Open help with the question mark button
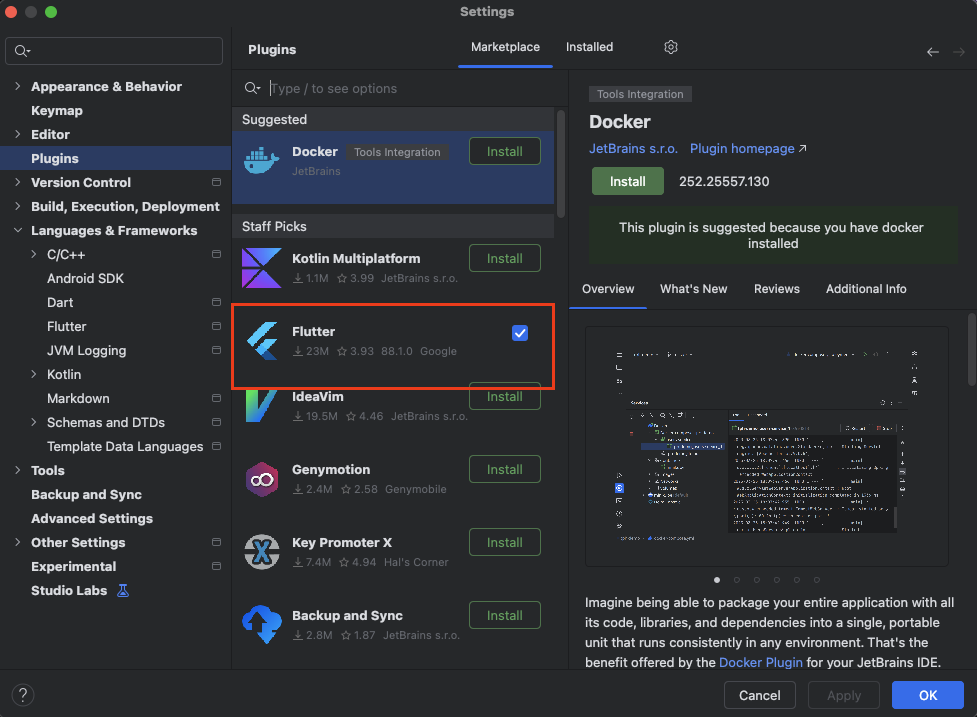This screenshot has width=977, height=717. coord(23,695)
